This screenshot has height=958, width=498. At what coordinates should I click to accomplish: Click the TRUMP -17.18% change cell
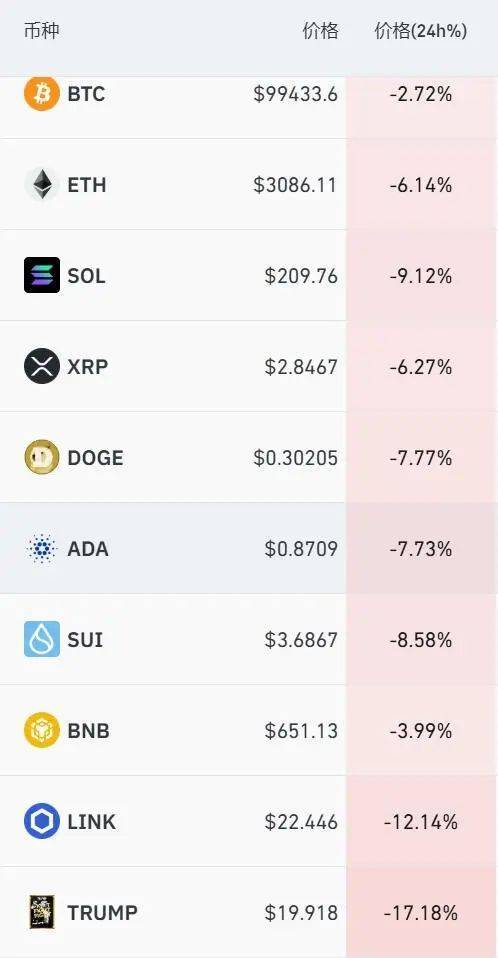[x=421, y=912]
